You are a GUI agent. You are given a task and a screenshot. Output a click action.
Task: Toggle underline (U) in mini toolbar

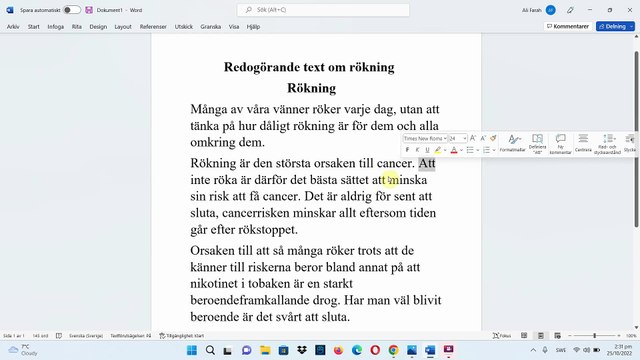(427, 150)
